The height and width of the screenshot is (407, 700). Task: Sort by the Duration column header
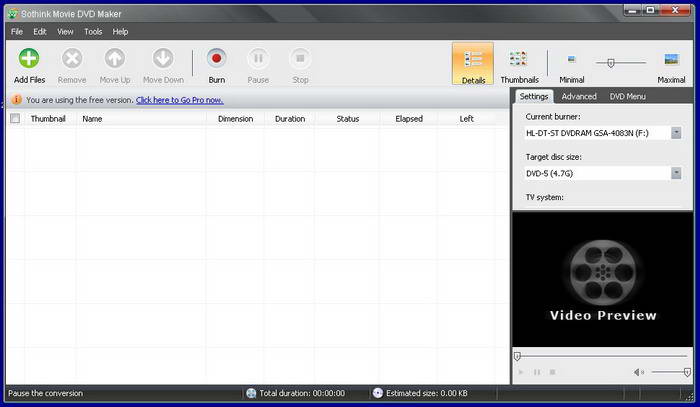coord(290,119)
